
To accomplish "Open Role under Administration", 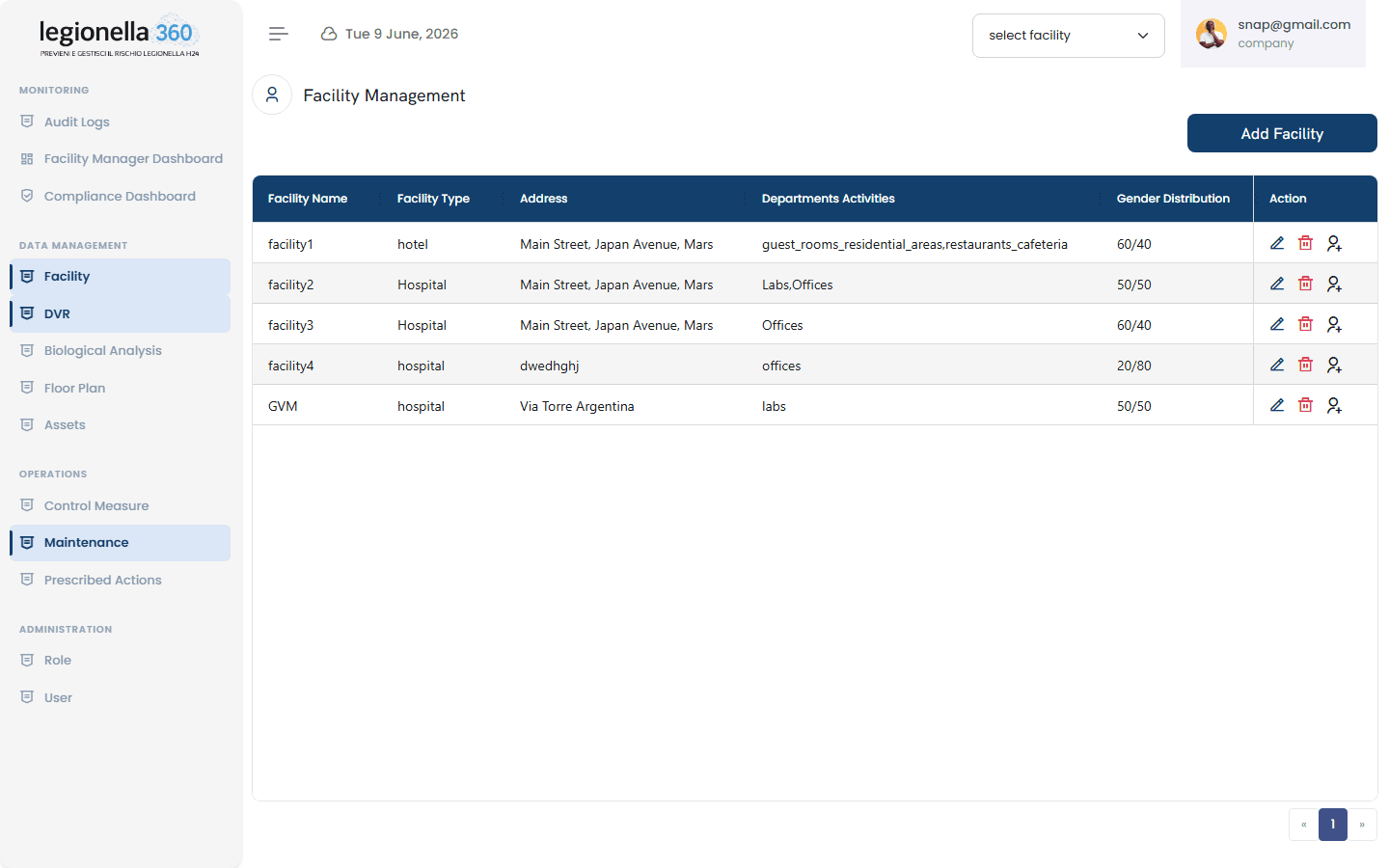I will 121,660.
